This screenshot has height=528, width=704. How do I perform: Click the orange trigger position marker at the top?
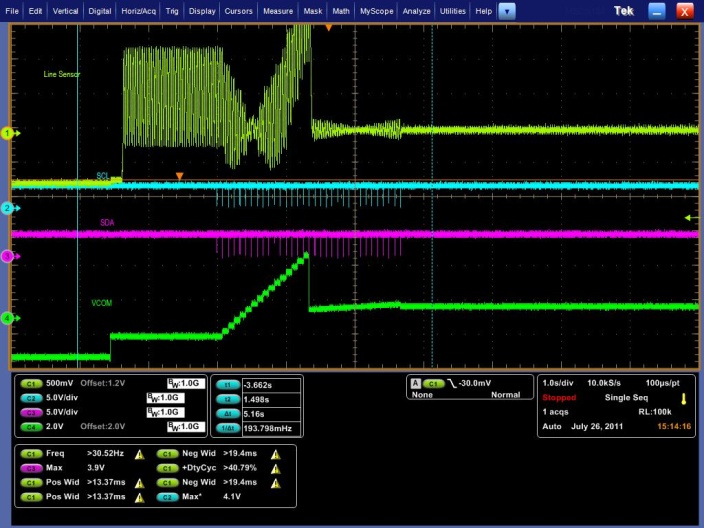[x=328, y=27]
